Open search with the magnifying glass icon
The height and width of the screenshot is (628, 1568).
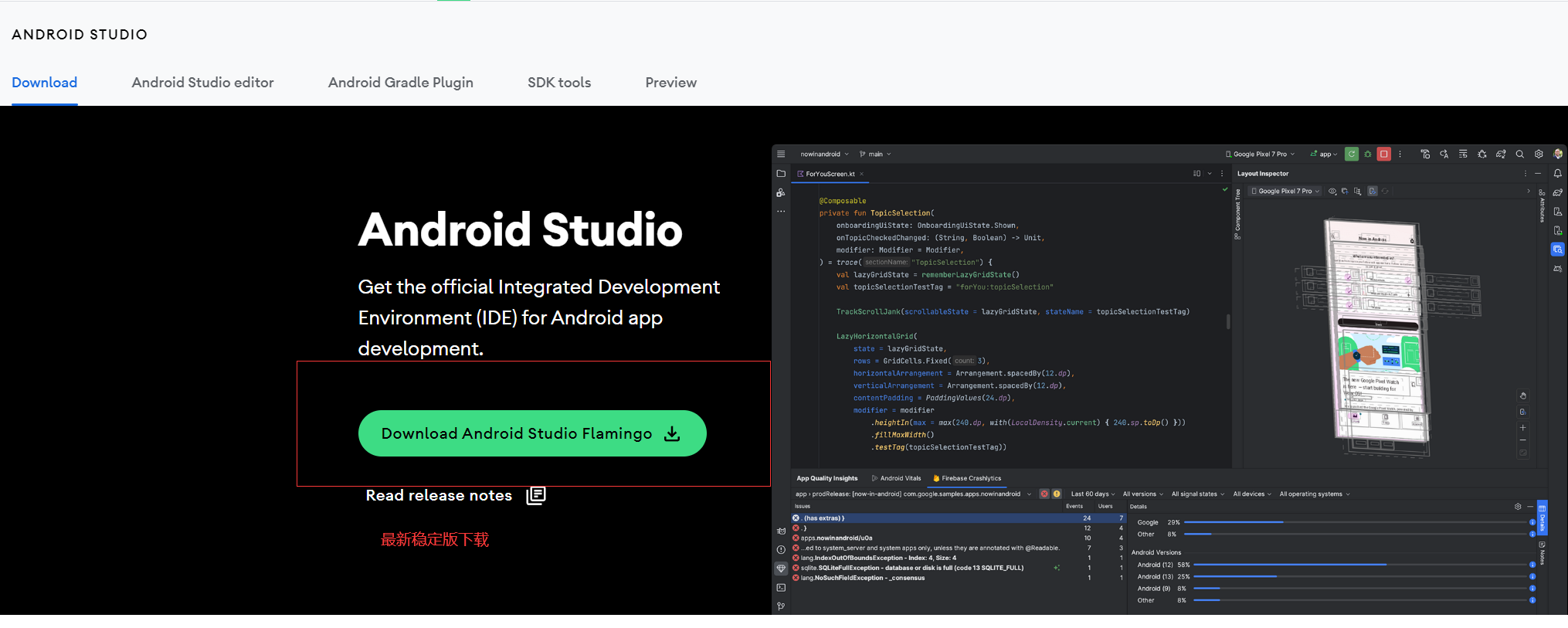(1519, 154)
